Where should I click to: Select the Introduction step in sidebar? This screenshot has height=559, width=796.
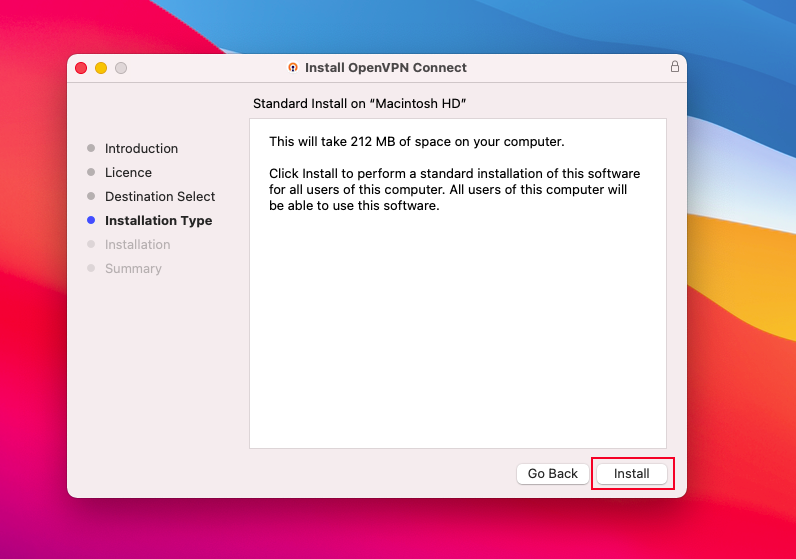click(x=141, y=148)
